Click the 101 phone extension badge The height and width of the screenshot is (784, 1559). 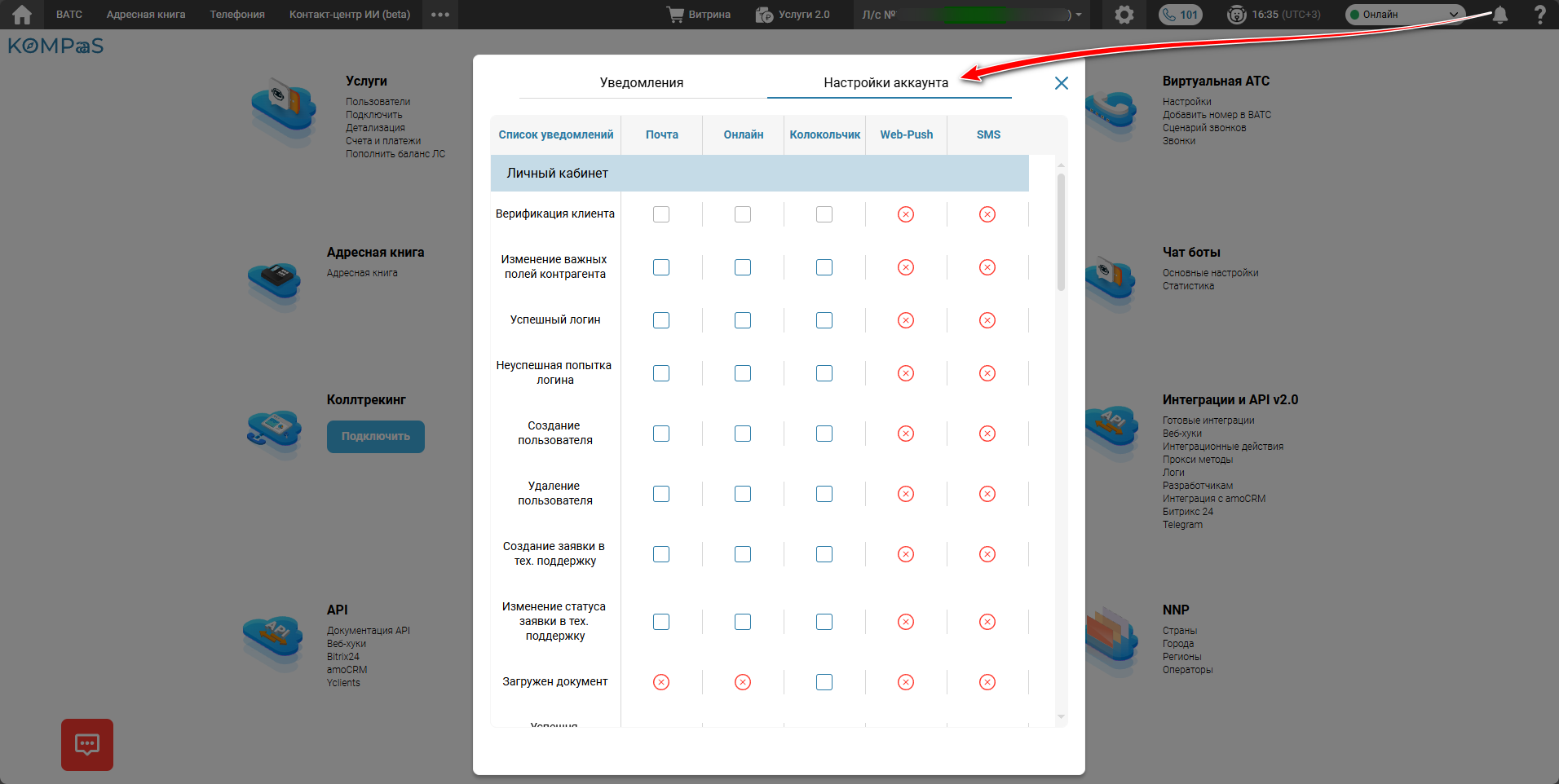click(x=1180, y=15)
